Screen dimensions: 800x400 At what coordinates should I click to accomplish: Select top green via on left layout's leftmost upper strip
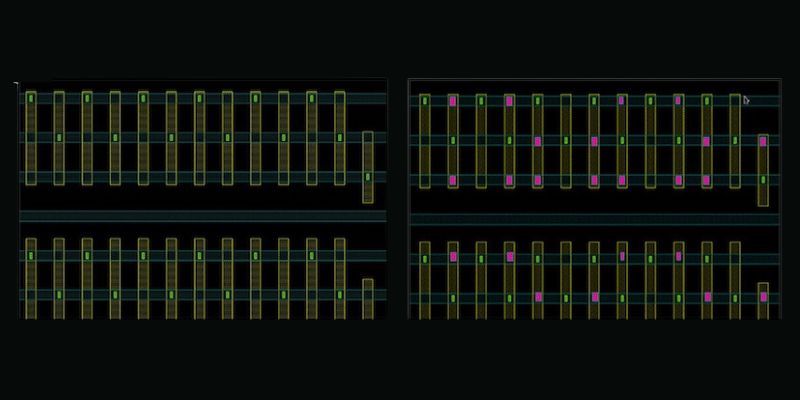pyautogui.click(x=31, y=98)
